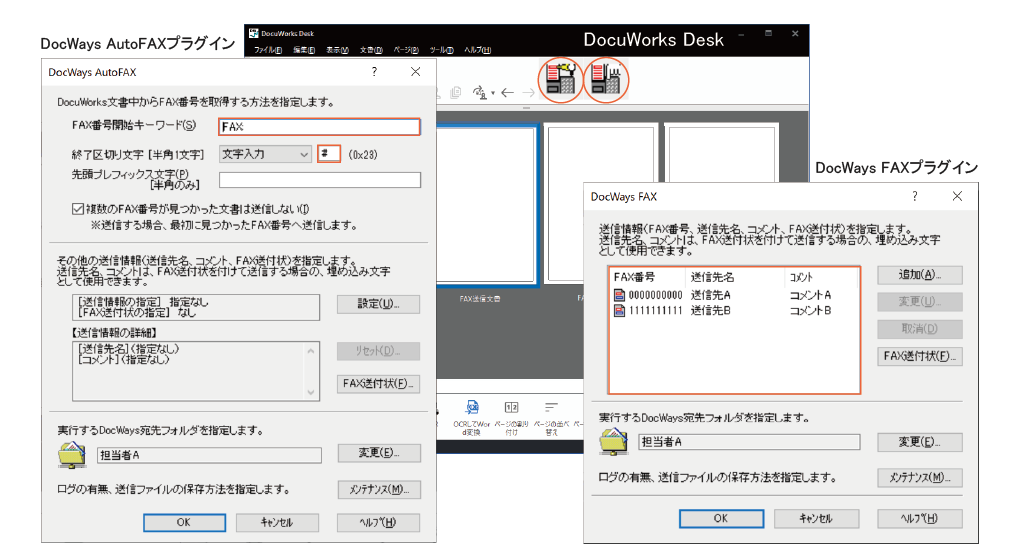Image resolution: width=1020 pixels, height=560 pixels.
Task: Click OK in DocWays FAX dialog
Action: coord(721,518)
